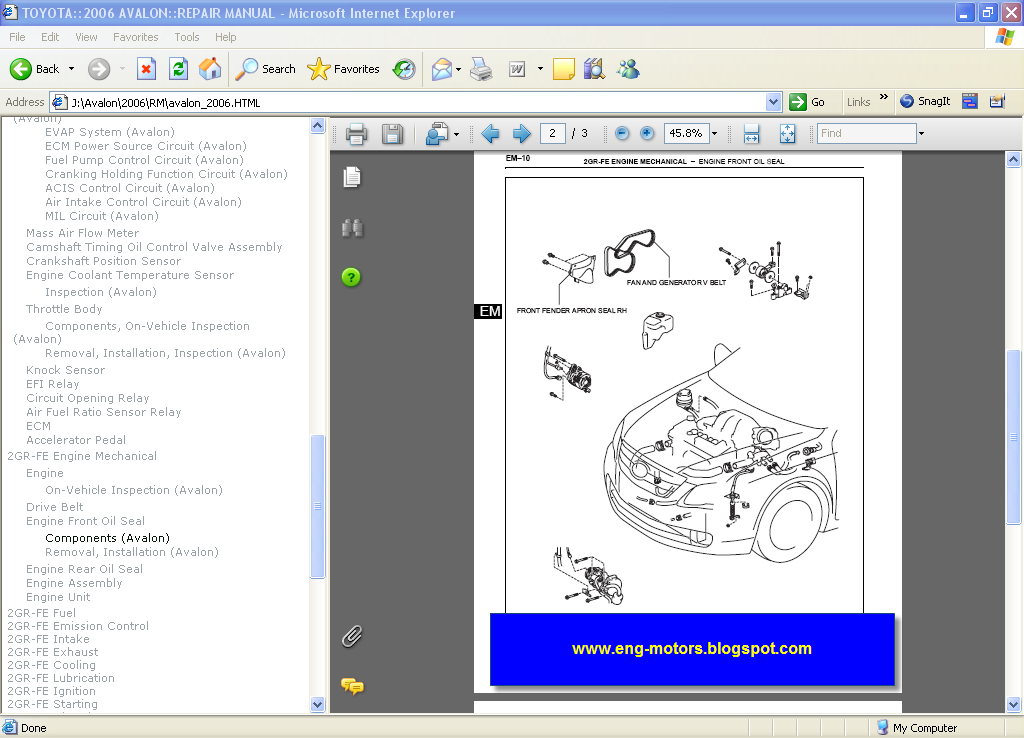The height and width of the screenshot is (738, 1024).
Task: Open IE Search magnifier button
Action: (265, 69)
